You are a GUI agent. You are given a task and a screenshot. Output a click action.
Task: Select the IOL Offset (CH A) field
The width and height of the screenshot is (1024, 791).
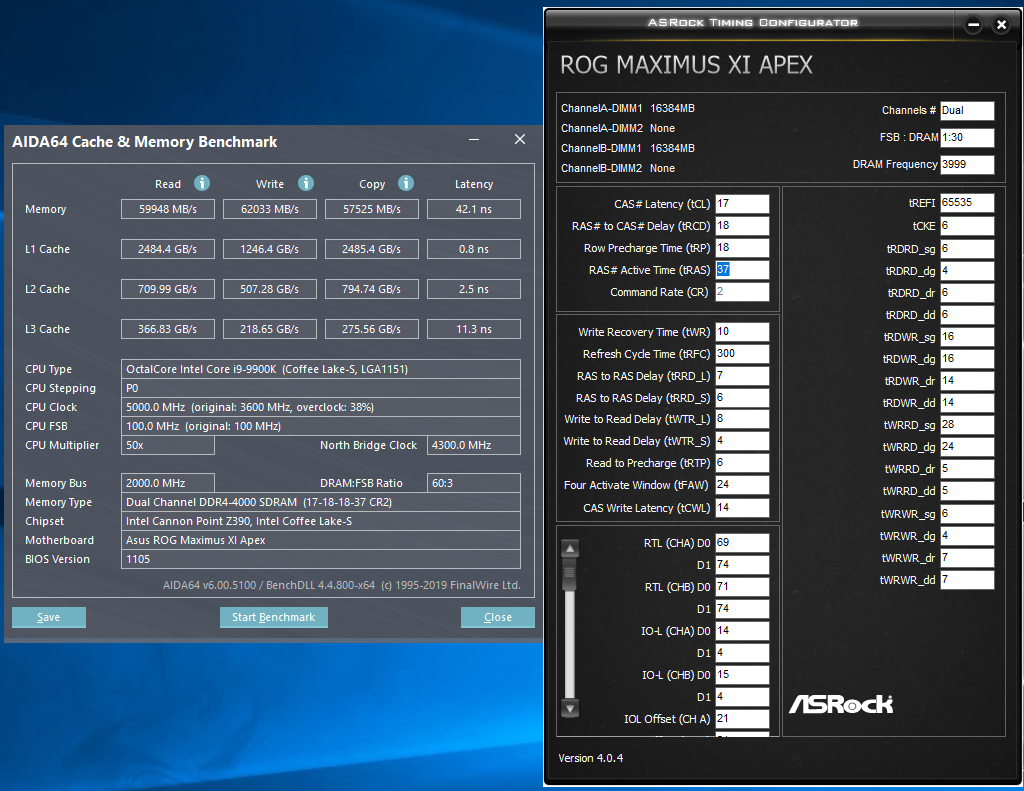click(x=742, y=718)
